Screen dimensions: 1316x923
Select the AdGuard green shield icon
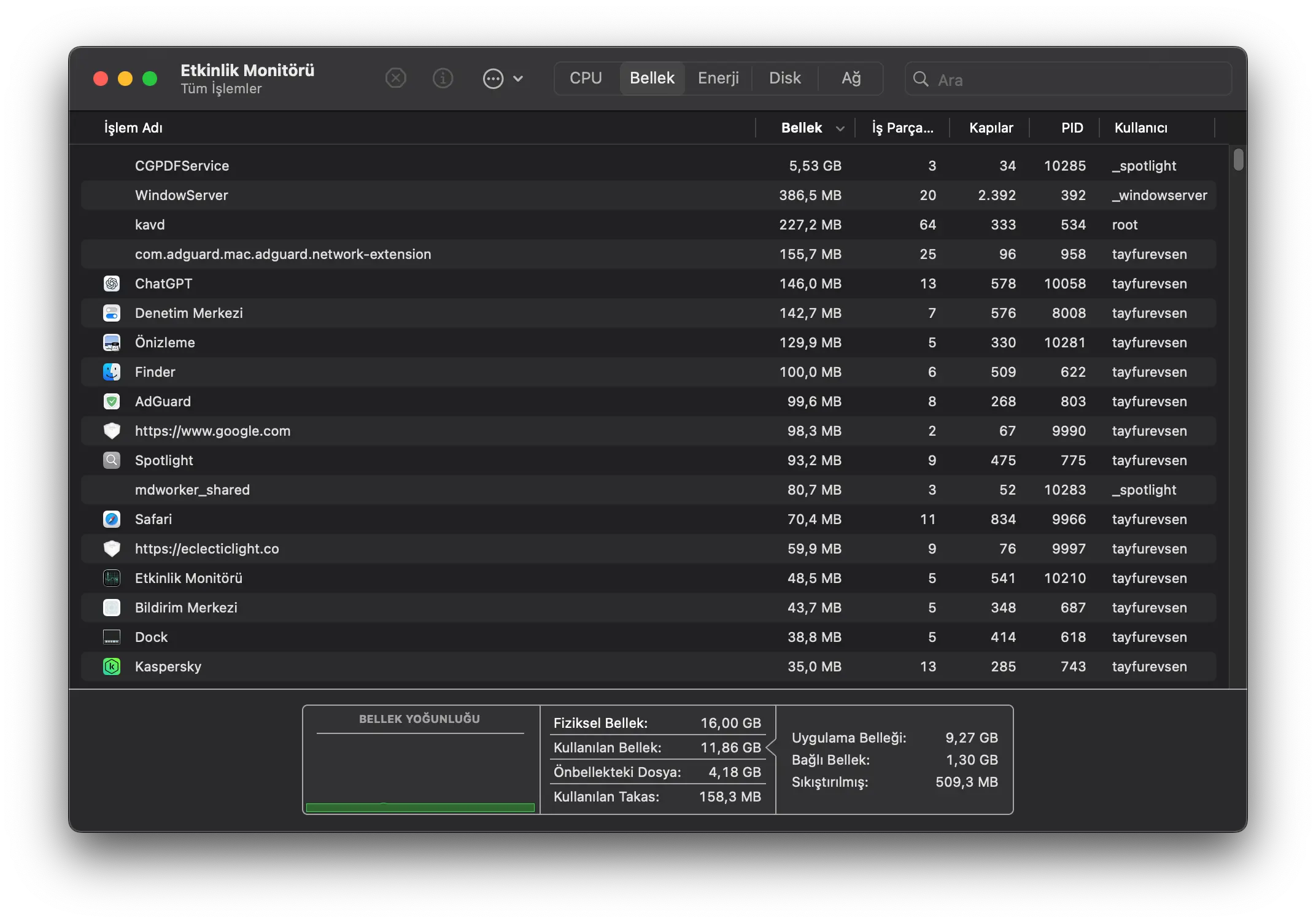point(112,401)
